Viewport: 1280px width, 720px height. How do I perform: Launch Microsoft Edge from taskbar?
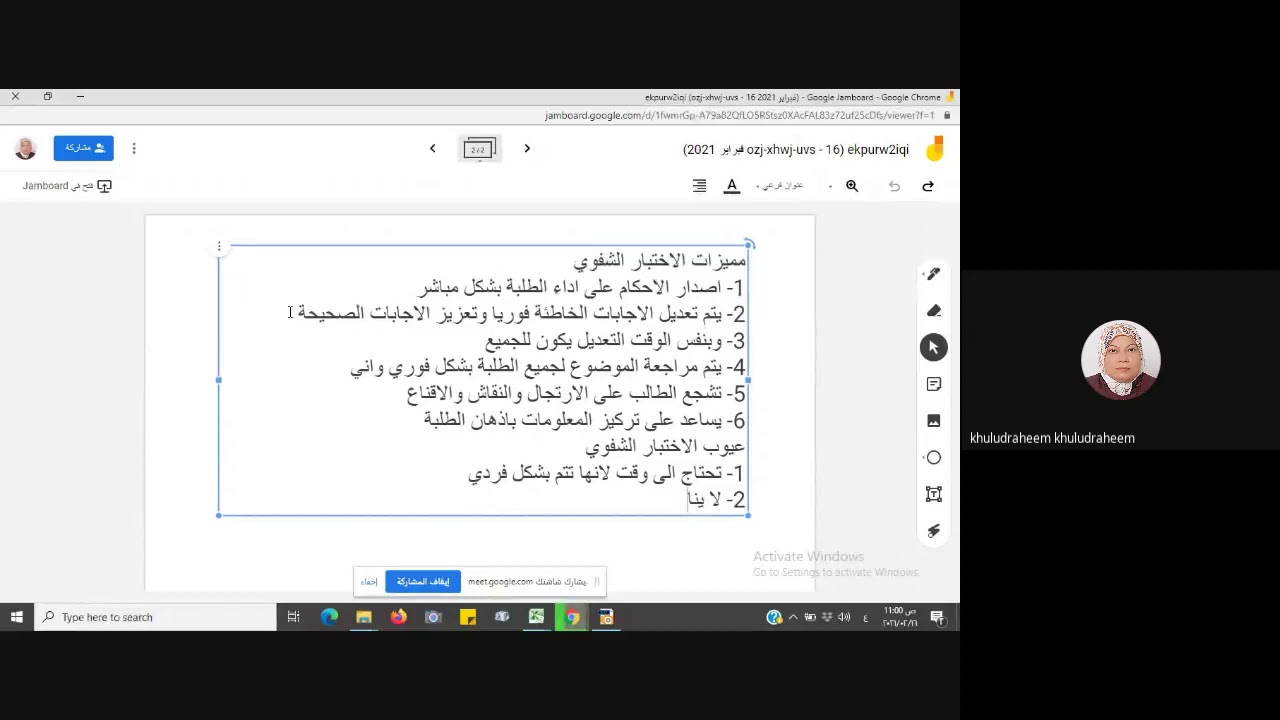click(329, 617)
